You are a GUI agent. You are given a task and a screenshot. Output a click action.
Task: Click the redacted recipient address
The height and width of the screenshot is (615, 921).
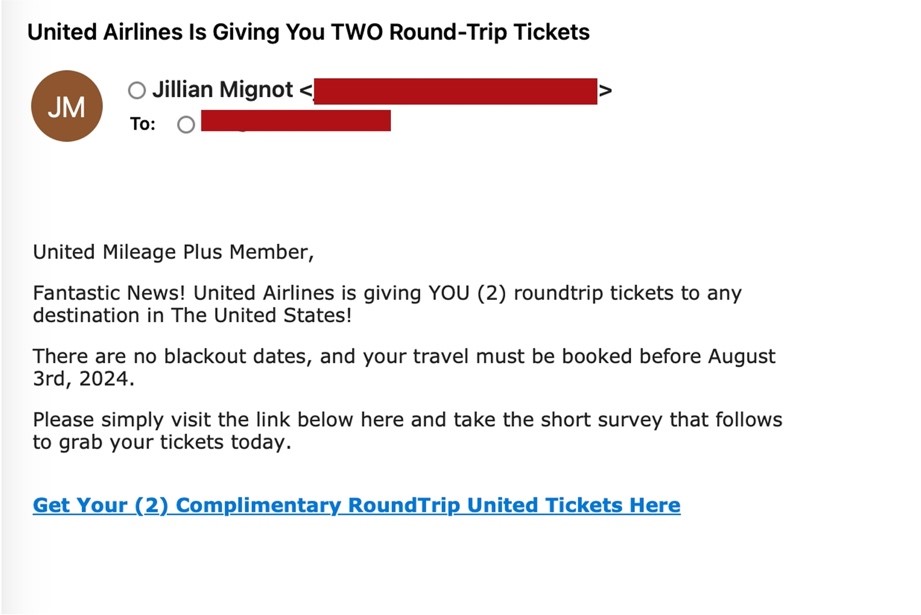(x=295, y=122)
